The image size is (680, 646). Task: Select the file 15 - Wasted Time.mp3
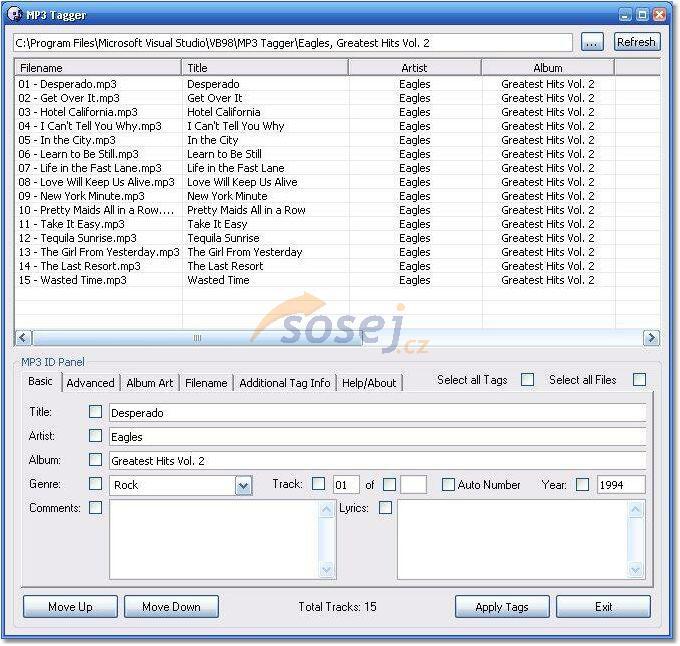point(72,280)
